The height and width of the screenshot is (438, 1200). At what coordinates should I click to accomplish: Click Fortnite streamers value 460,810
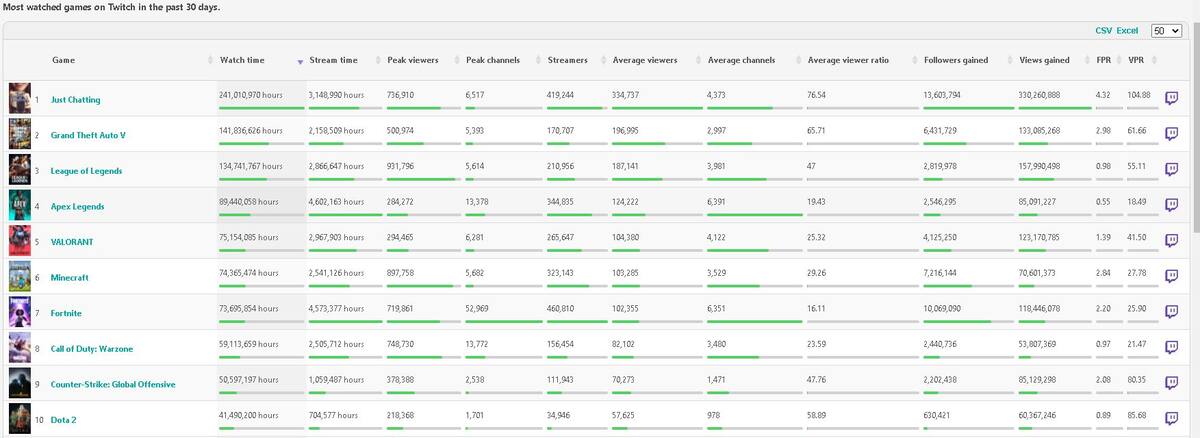562,308
